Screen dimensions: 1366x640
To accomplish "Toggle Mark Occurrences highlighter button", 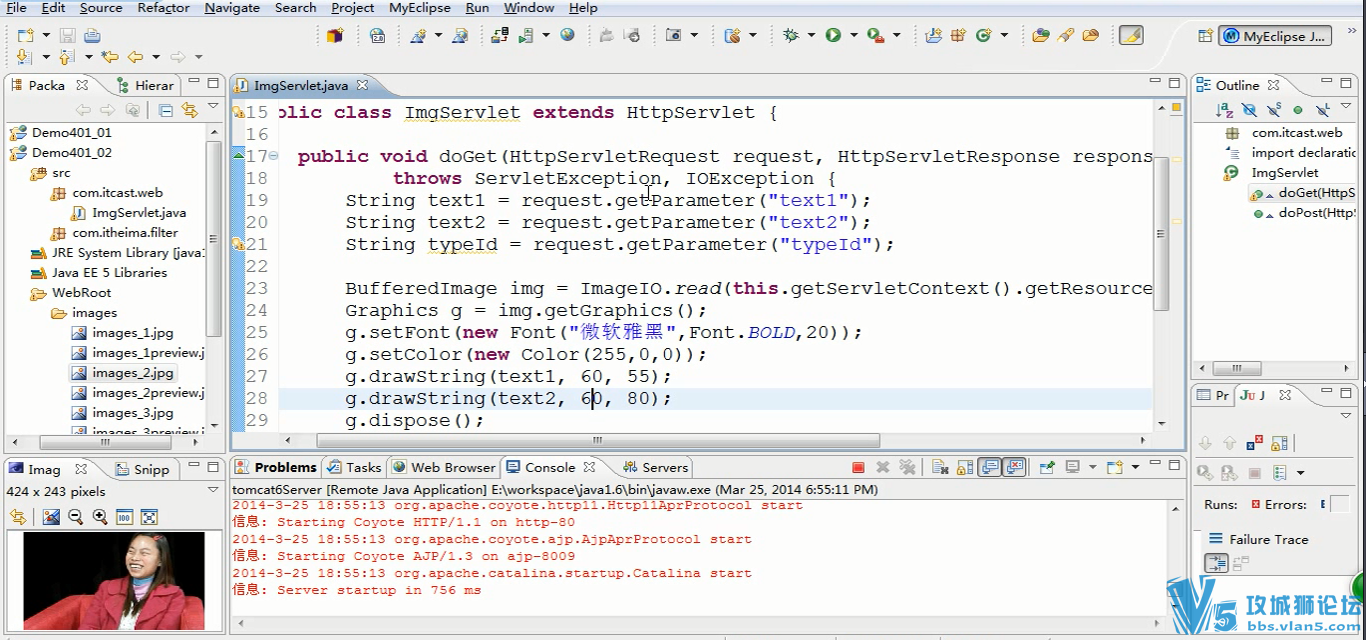I will [1130, 36].
